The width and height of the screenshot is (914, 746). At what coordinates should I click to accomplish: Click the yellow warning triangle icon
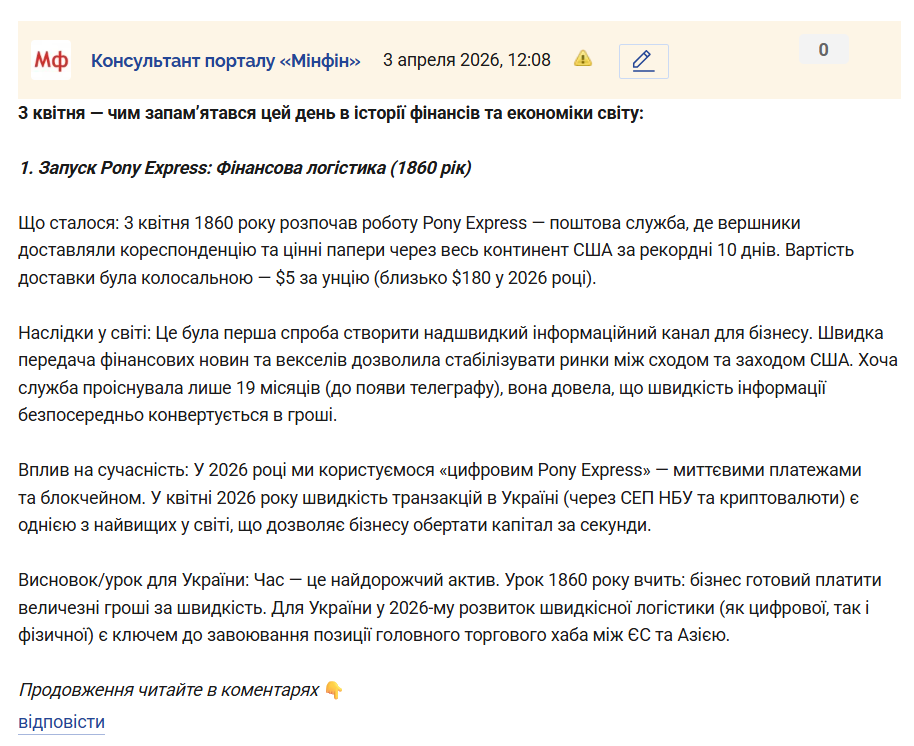pyautogui.click(x=583, y=59)
